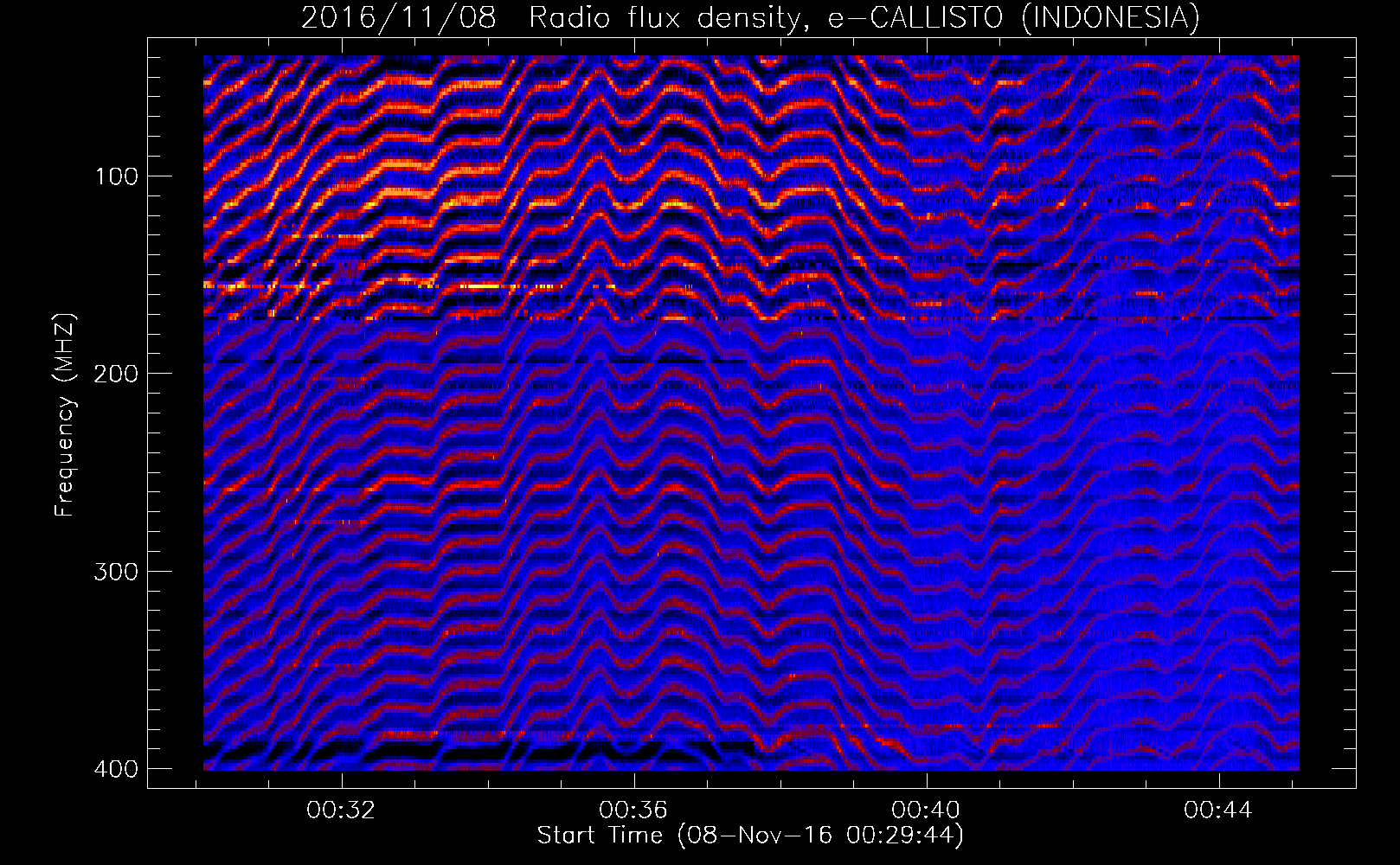
Task: Click the 00:40 time tick label
Action: [x=926, y=811]
